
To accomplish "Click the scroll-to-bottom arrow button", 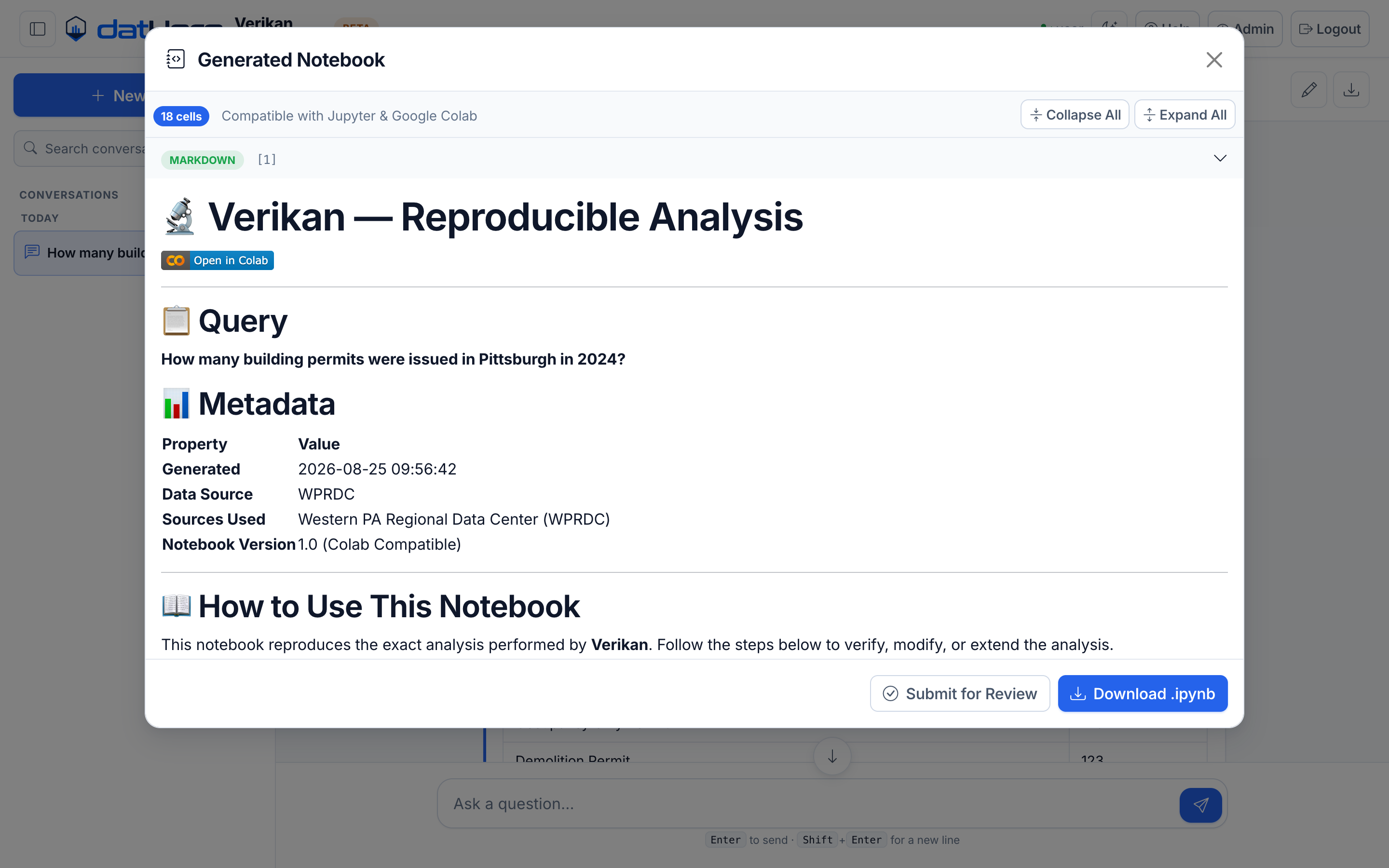I will coord(831,757).
